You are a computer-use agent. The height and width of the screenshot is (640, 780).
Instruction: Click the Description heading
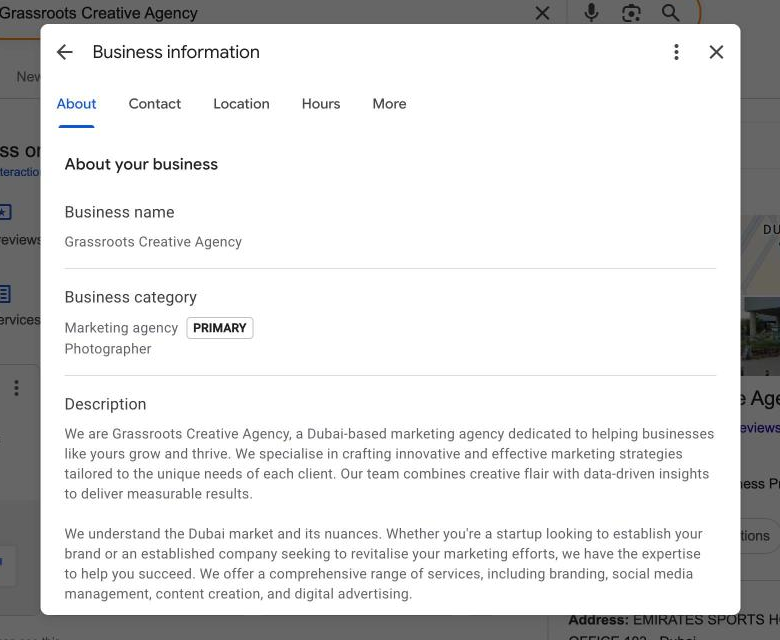(105, 404)
